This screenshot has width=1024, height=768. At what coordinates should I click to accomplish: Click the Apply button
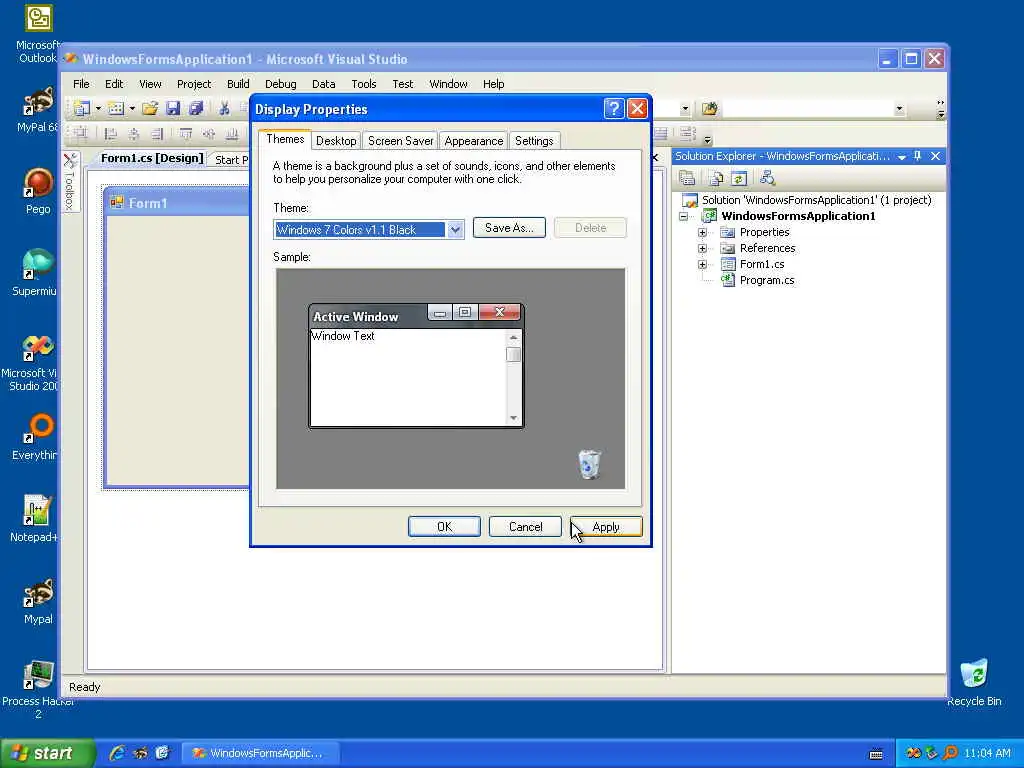pos(606,526)
